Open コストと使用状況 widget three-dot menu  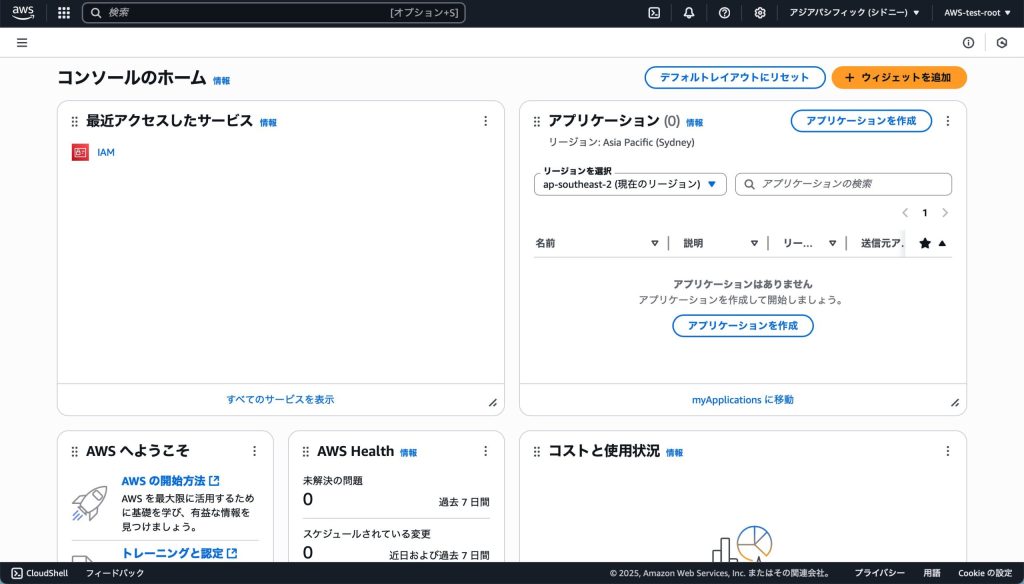(x=948, y=451)
